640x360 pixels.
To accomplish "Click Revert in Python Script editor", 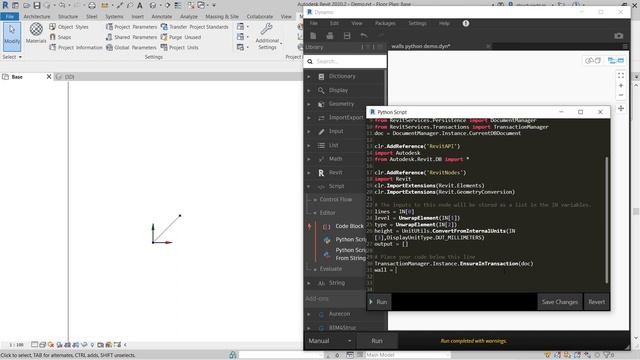I will 596,302.
